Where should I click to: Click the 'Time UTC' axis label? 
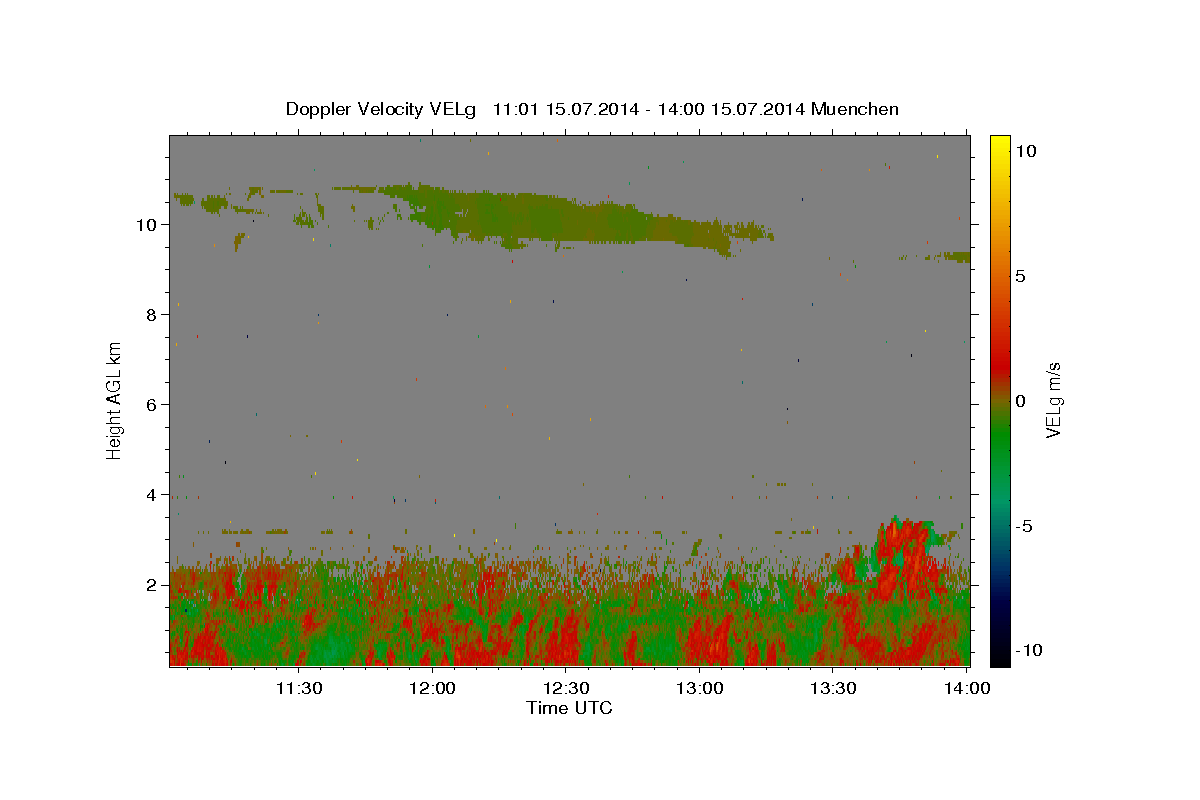(569, 708)
